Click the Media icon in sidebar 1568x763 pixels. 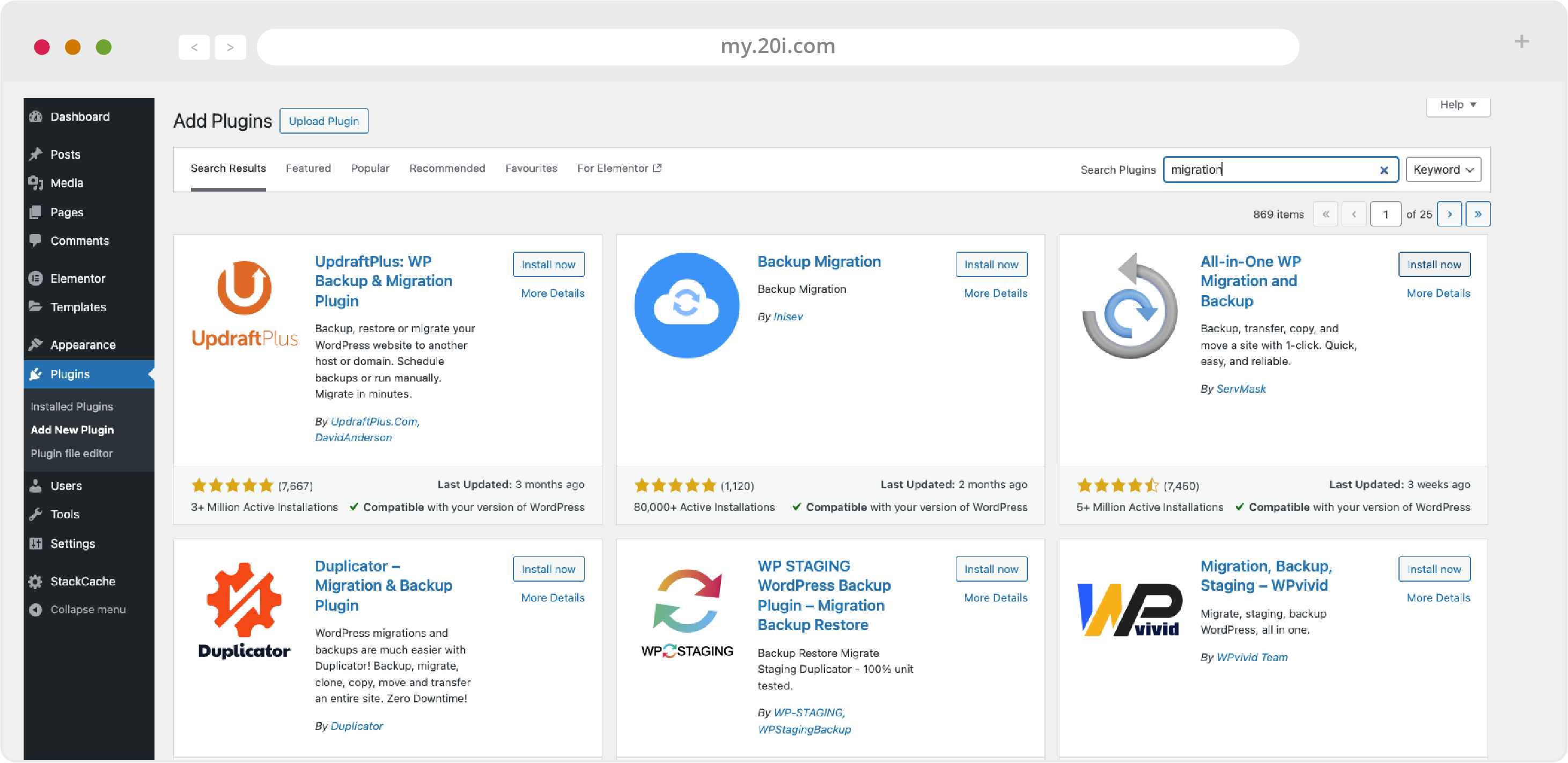36,182
